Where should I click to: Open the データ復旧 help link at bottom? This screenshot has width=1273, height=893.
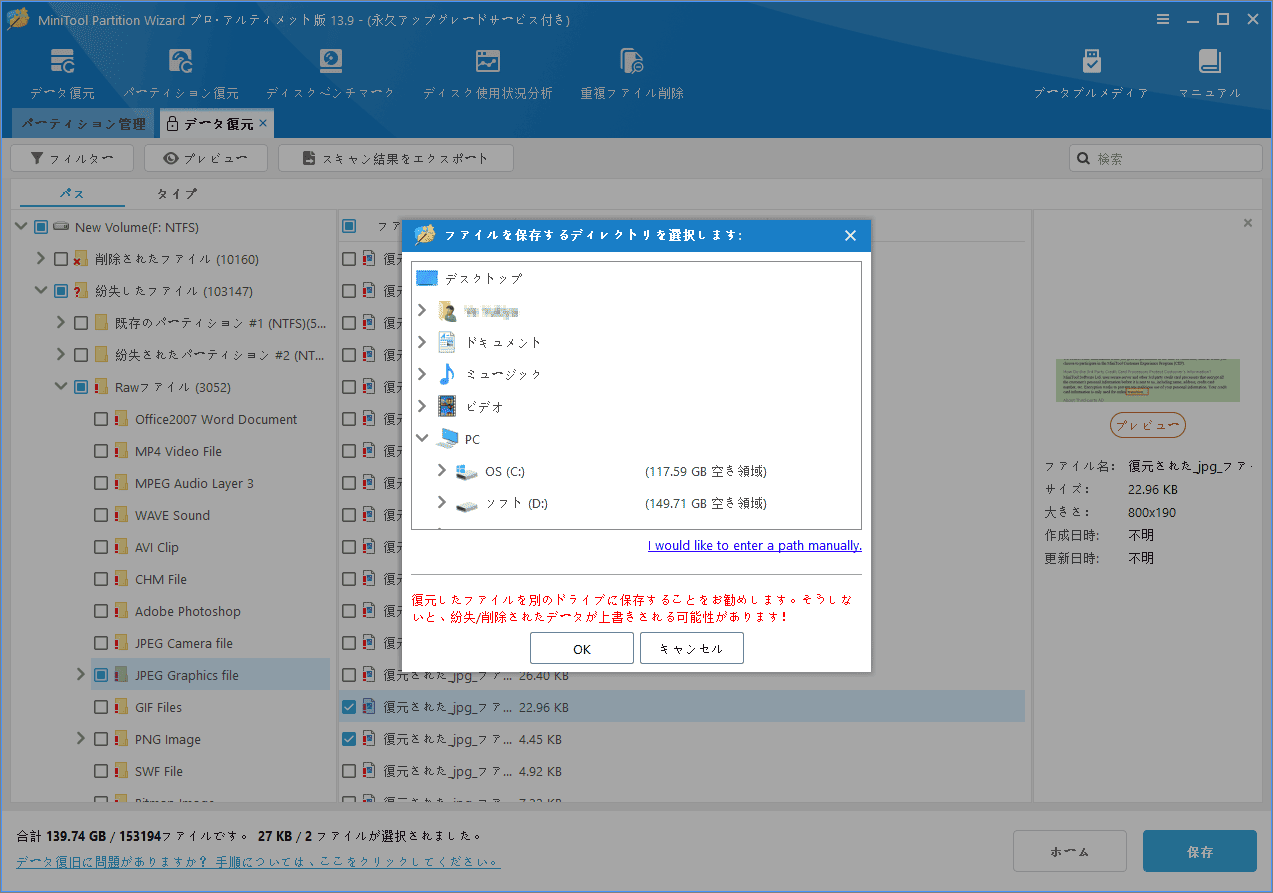pos(258,861)
